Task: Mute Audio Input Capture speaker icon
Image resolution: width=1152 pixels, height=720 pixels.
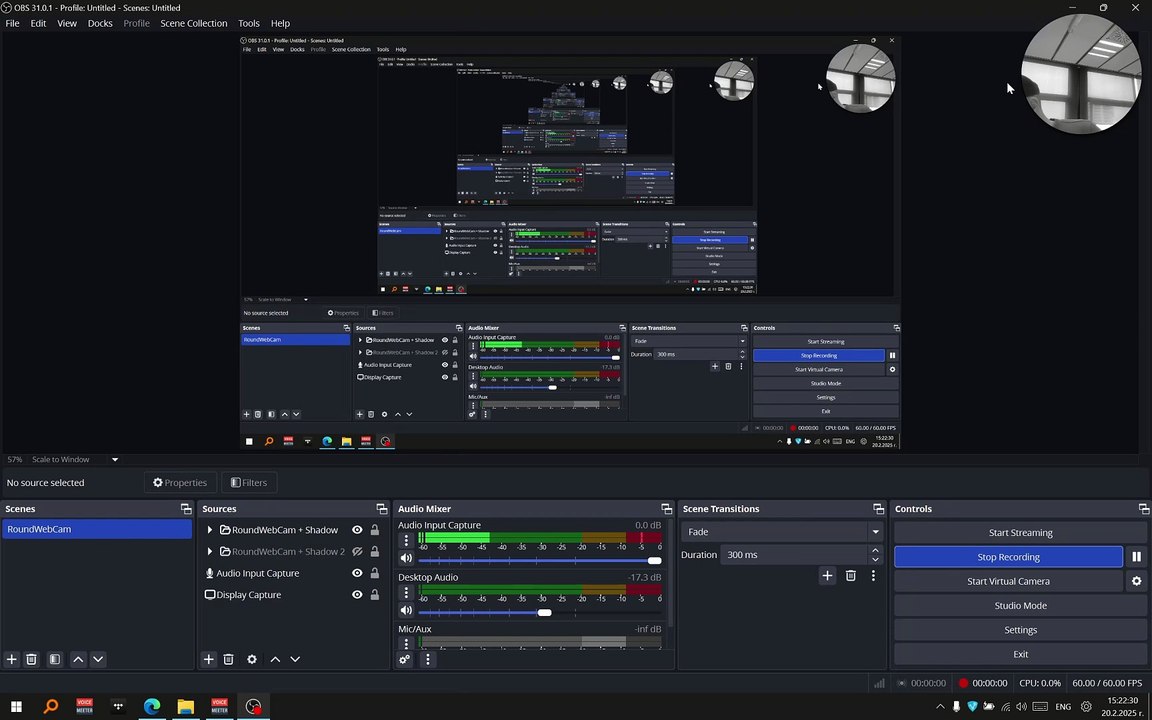Action: pyautogui.click(x=406, y=558)
